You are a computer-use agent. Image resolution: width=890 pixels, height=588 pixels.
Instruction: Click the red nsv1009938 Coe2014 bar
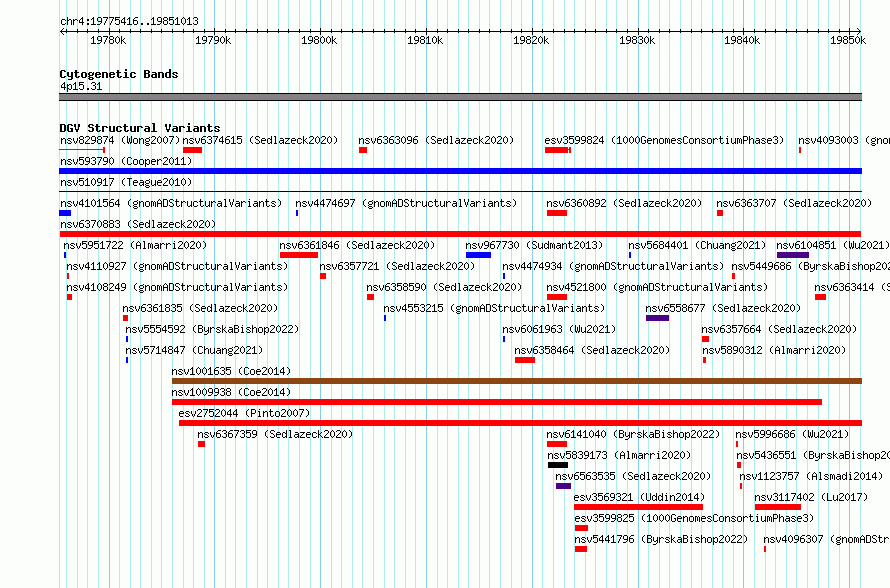[497, 402]
